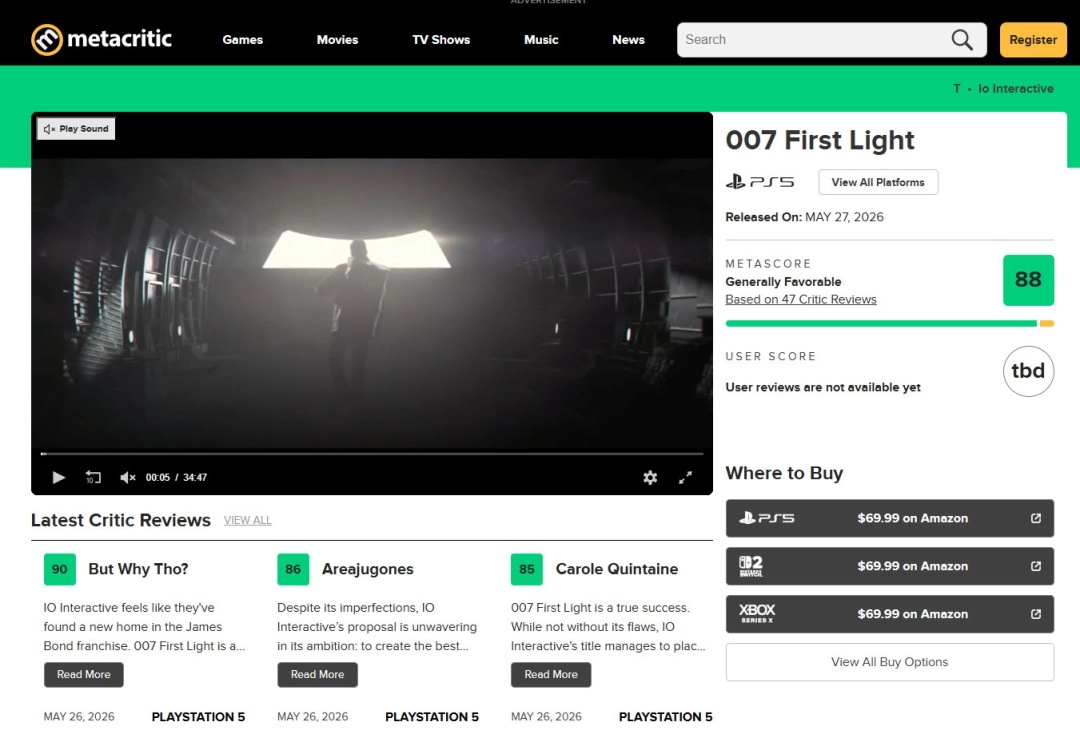
Task: Click the Register button
Action: click(1032, 40)
